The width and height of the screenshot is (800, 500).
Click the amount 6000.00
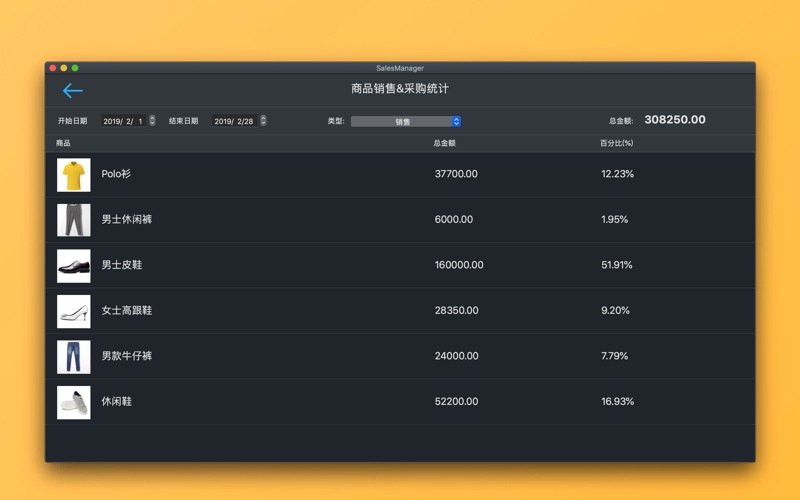(454, 219)
